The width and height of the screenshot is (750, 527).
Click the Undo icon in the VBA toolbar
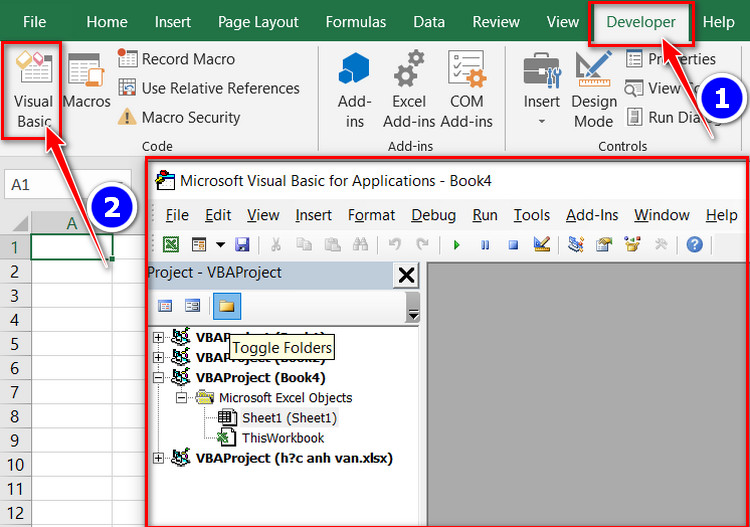pyautogui.click(x=395, y=245)
